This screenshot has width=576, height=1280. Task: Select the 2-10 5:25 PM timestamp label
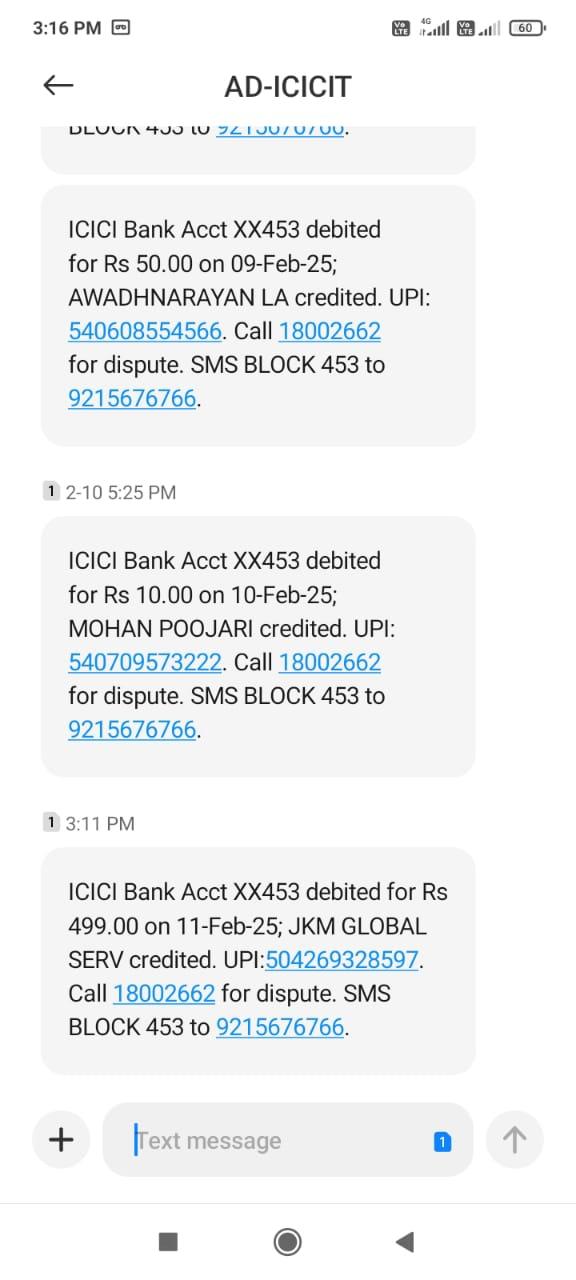click(120, 492)
